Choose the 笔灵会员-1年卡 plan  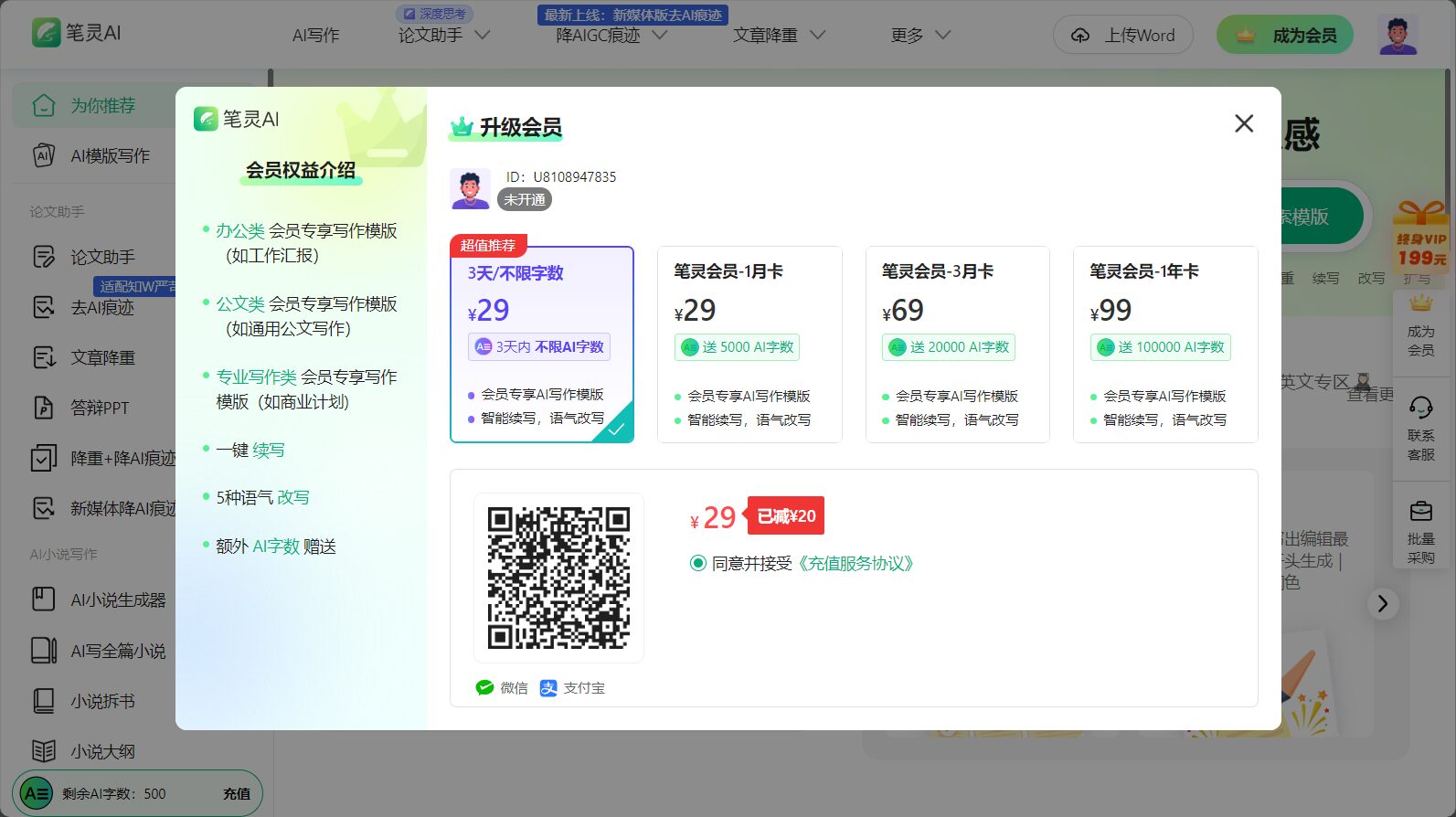click(x=1165, y=345)
